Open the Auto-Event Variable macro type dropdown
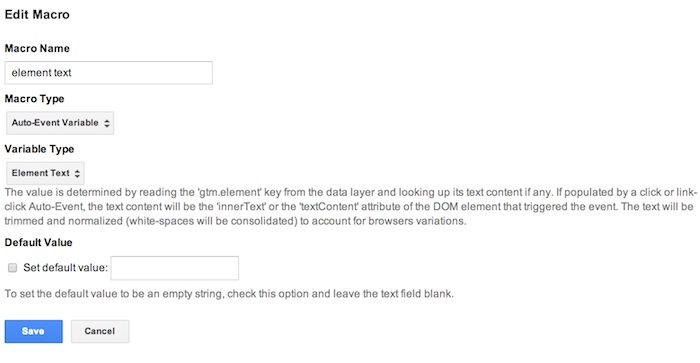Screen dimensions: 700x363 click(x=60, y=123)
